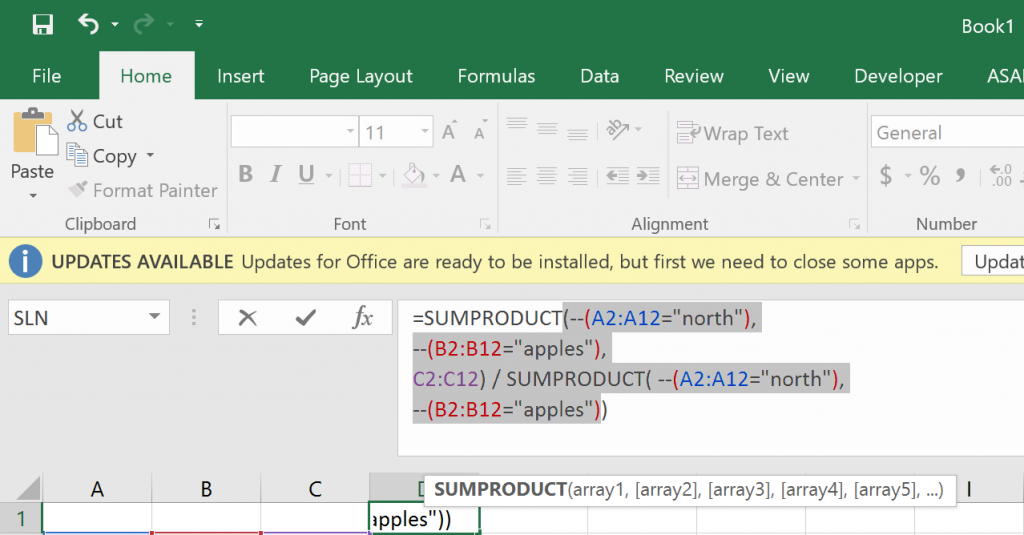Click the Paste clipboard icon
Image resolution: width=1024 pixels, height=535 pixels.
35,132
